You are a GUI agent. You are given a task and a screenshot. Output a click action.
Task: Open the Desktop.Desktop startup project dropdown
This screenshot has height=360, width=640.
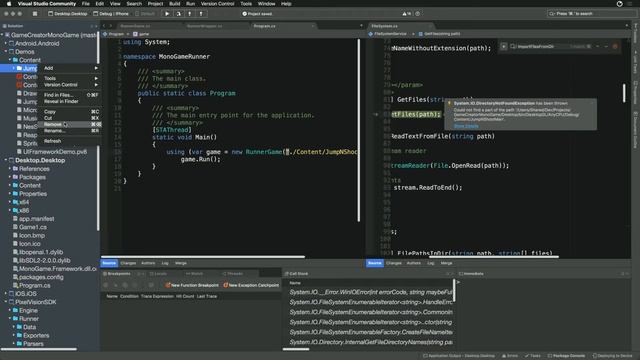point(68,14)
